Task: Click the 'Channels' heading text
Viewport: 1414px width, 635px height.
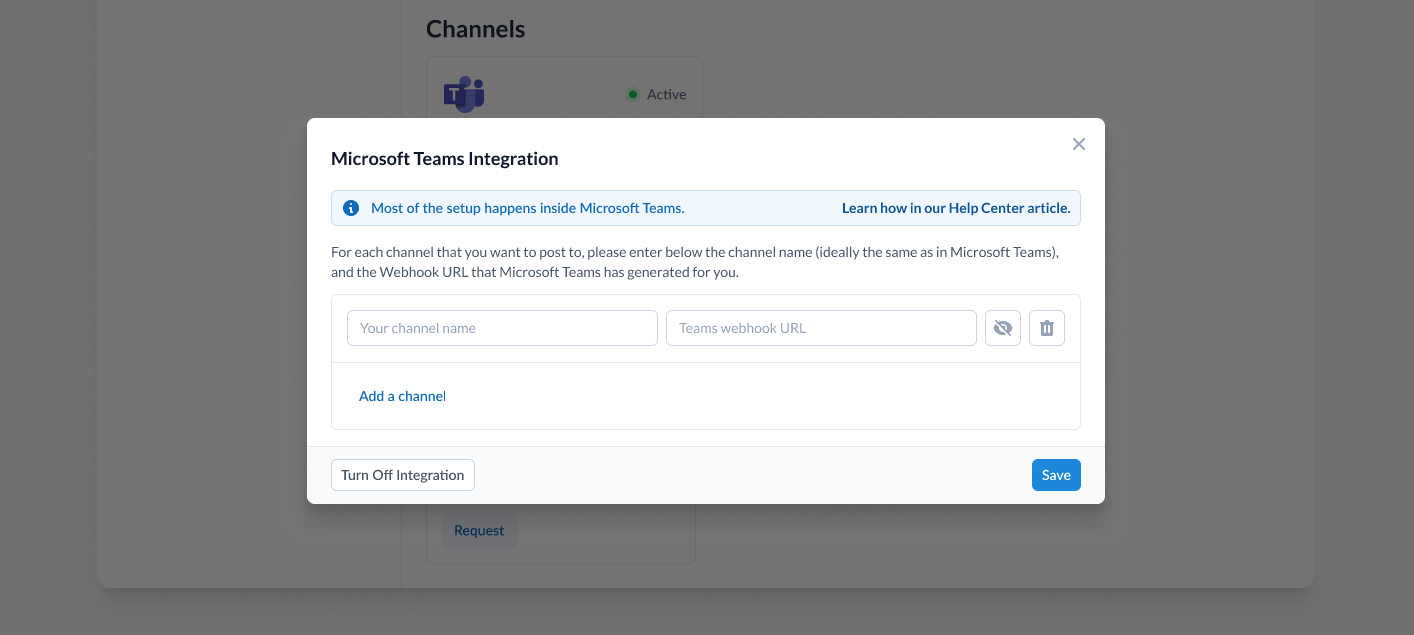Action: 475,29
